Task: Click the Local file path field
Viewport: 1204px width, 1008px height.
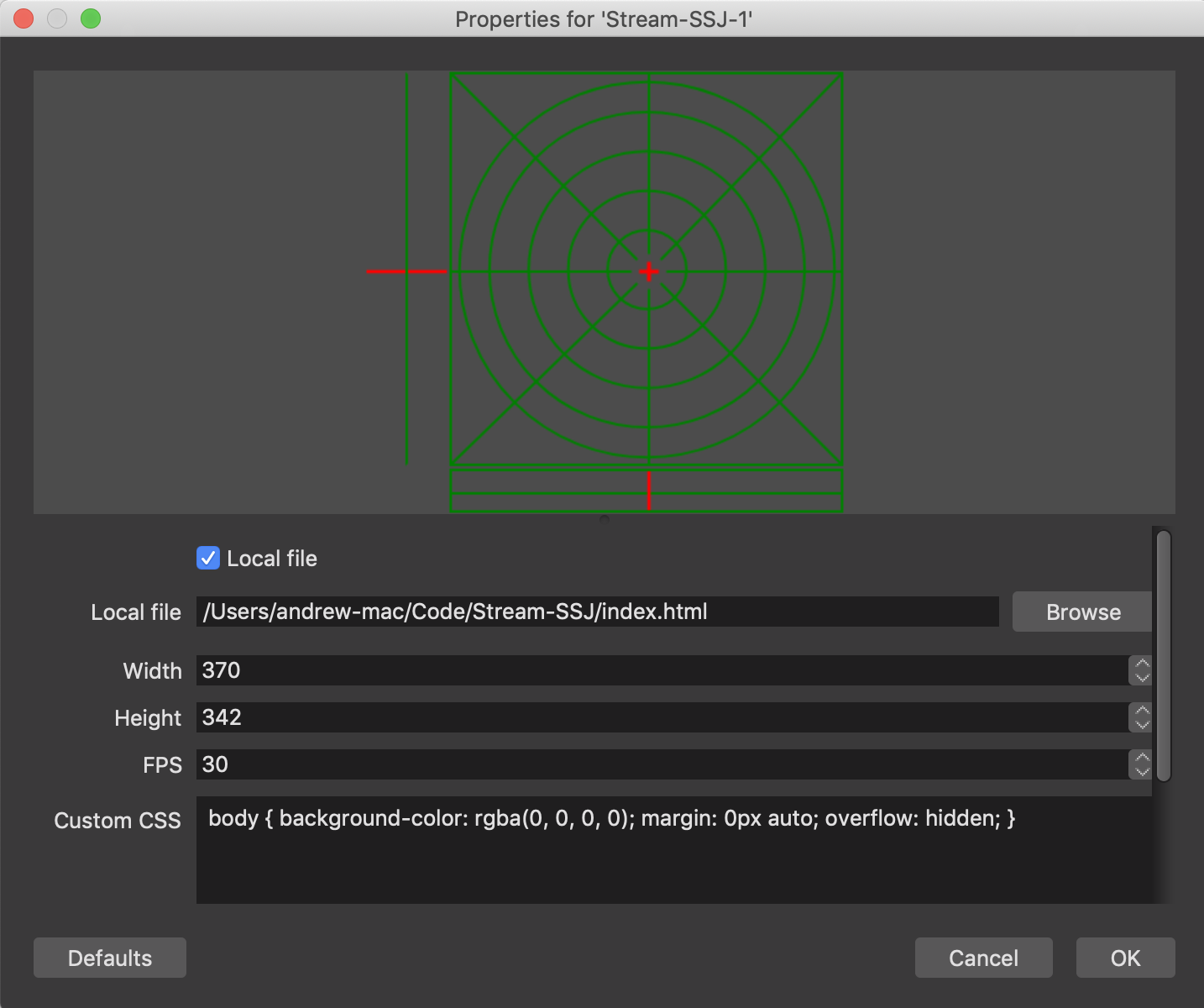Action: 597,612
